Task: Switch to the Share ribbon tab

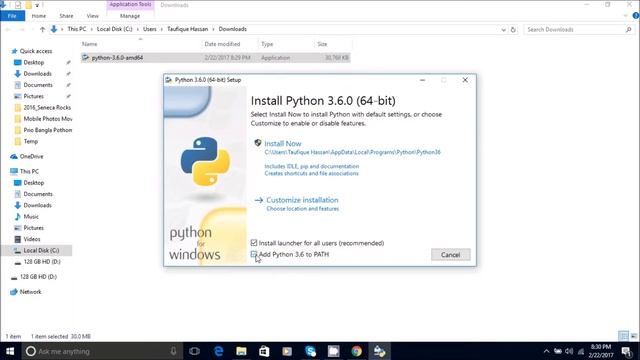Action: [66, 16]
